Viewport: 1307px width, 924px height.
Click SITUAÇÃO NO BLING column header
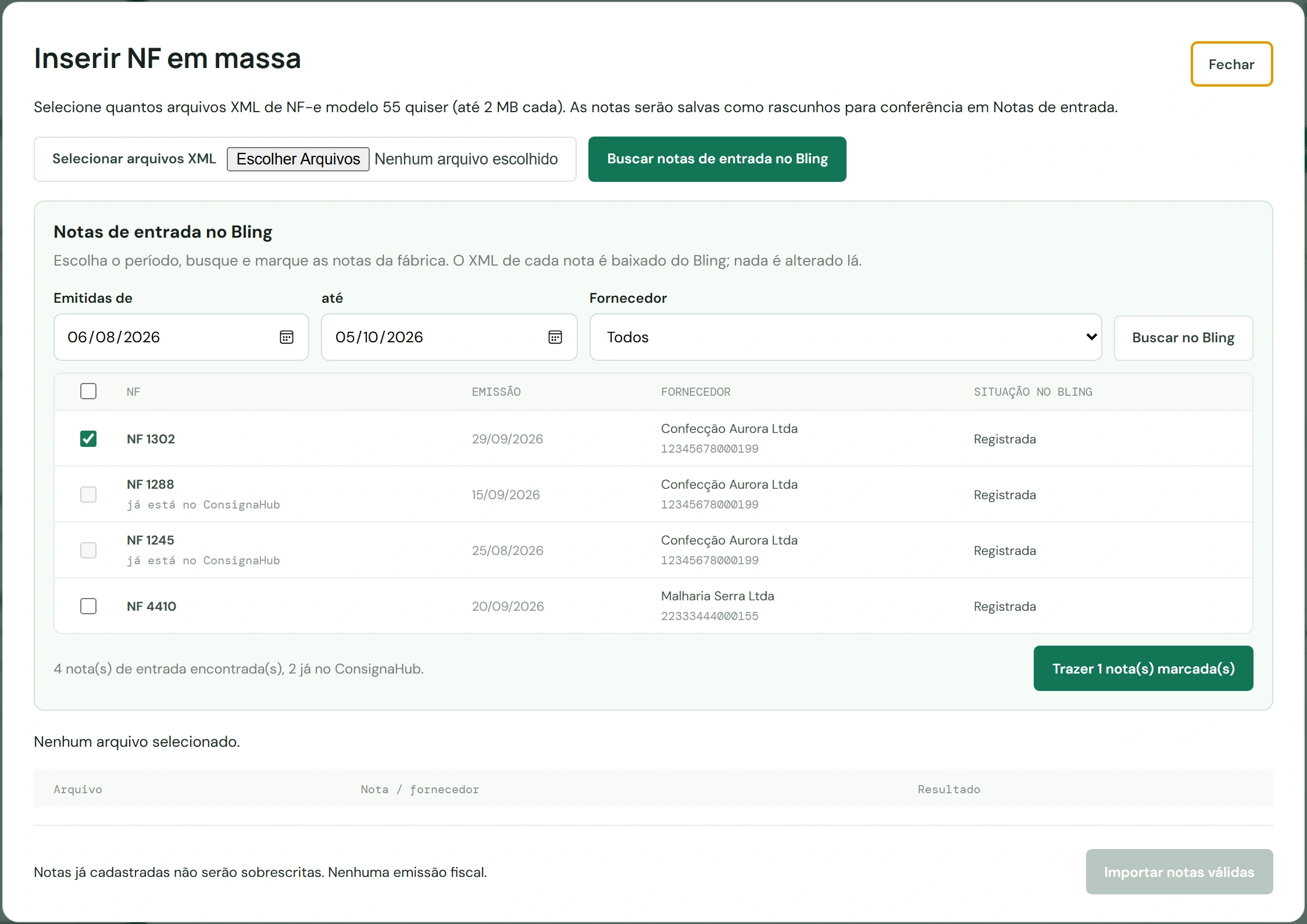(x=1033, y=392)
